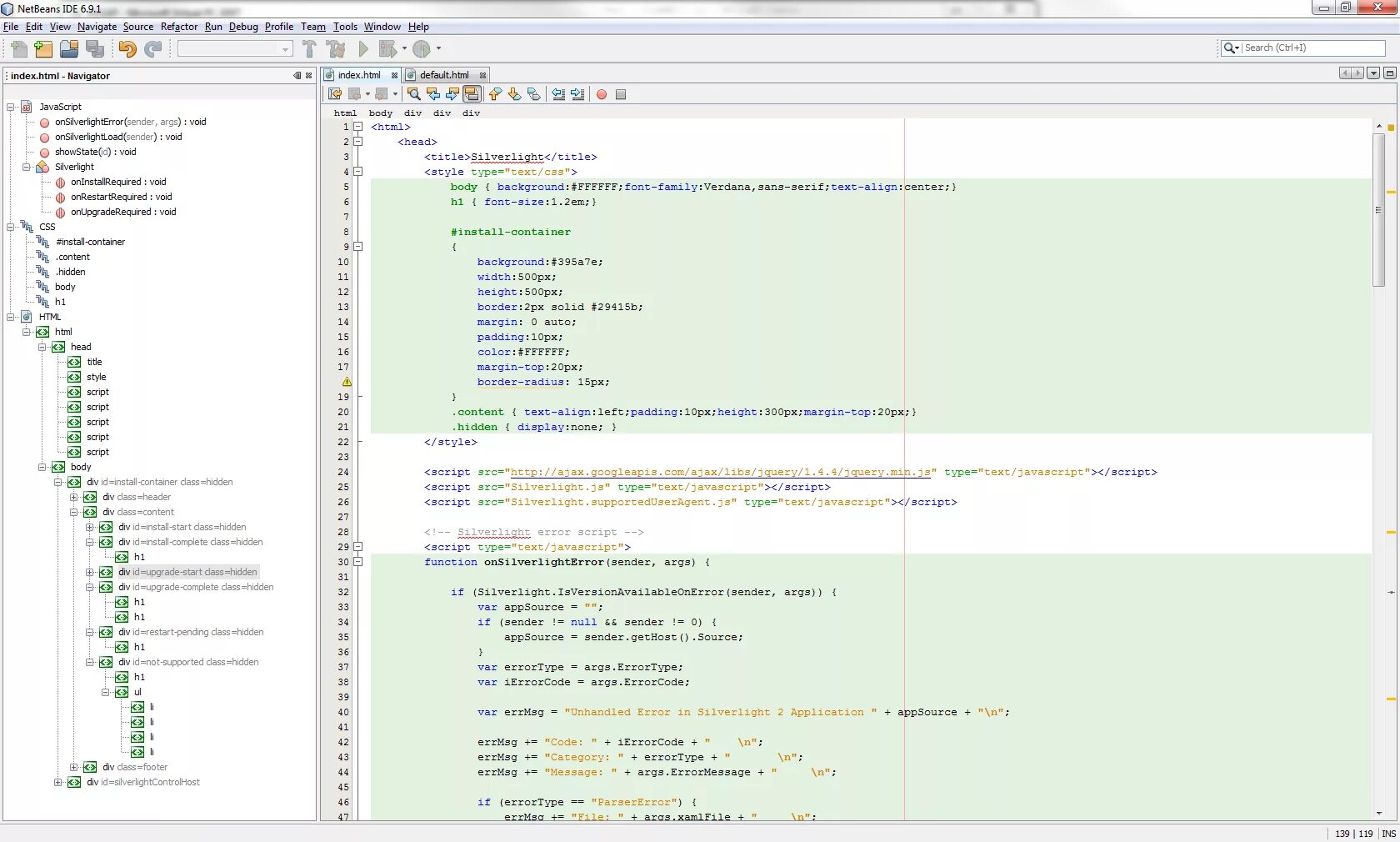The height and width of the screenshot is (842, 1400).
Task: Minimize the Navigator panel with slide icon
Action: click(x=297, y=76)
